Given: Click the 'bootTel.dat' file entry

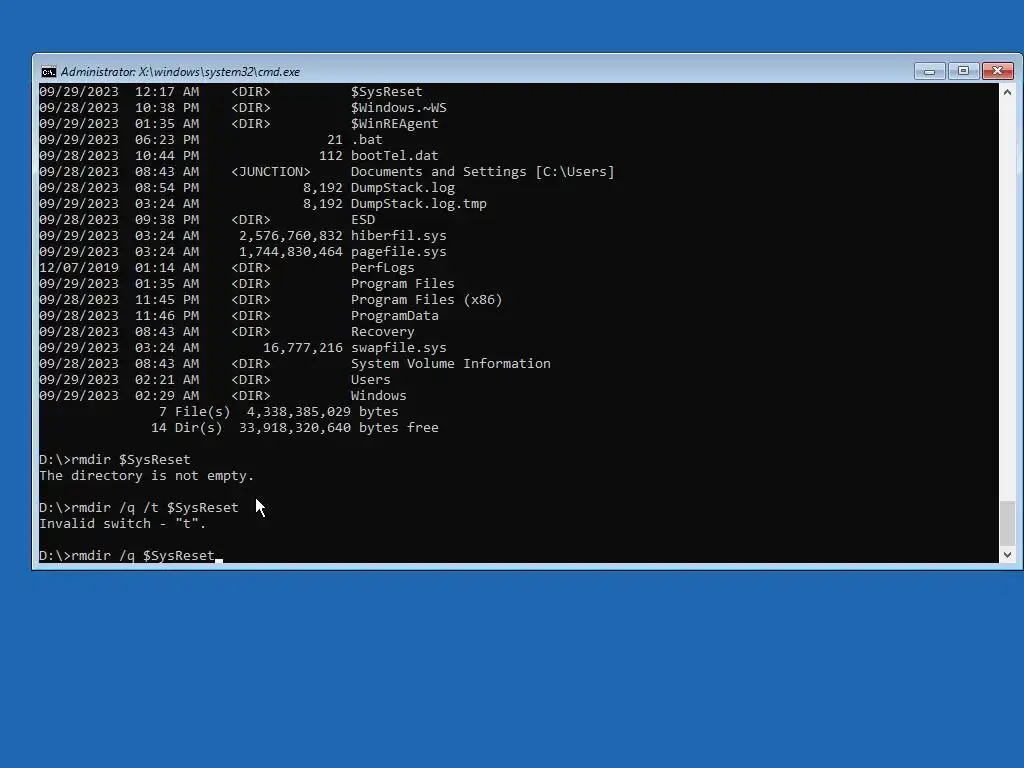Looking at the screenshot, I should click(x=394, y=156).
